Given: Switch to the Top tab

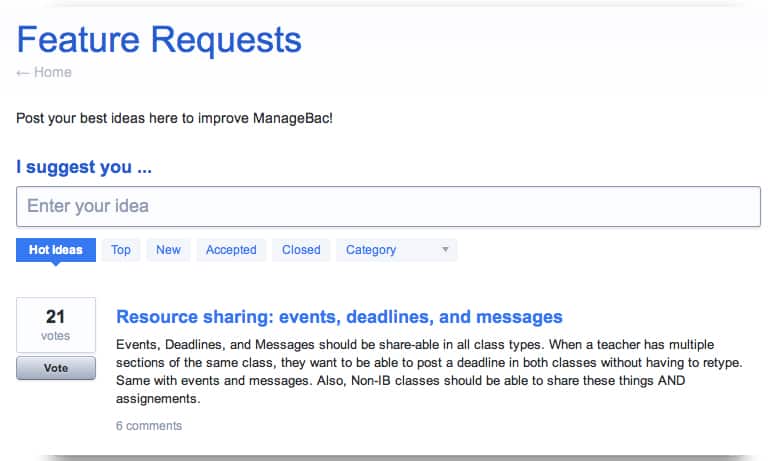Looking at the screenshot, I should (121, 250).
